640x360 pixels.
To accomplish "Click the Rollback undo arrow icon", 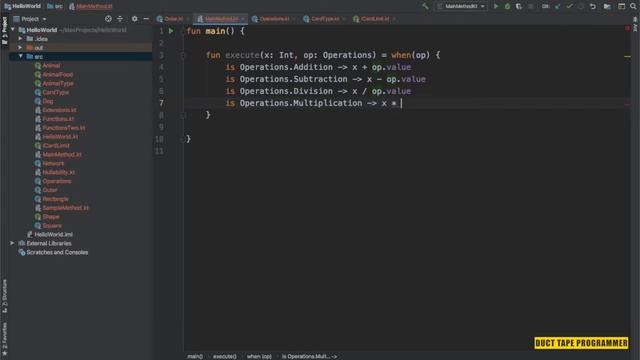I will point(593,6).
